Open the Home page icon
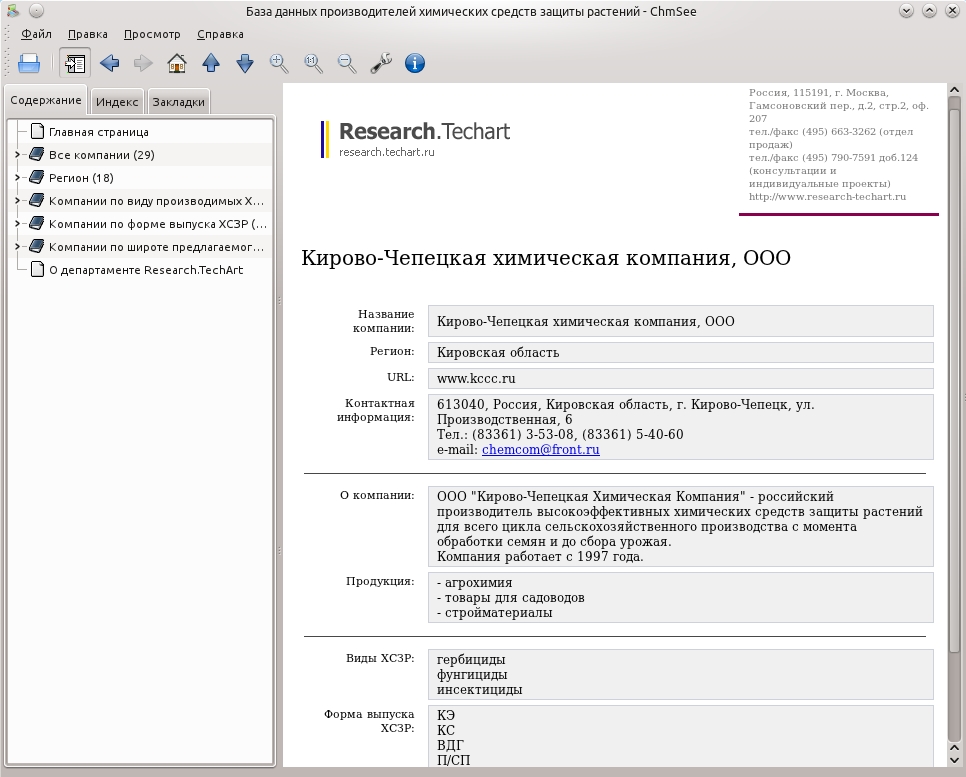 (x=177, y=63)
